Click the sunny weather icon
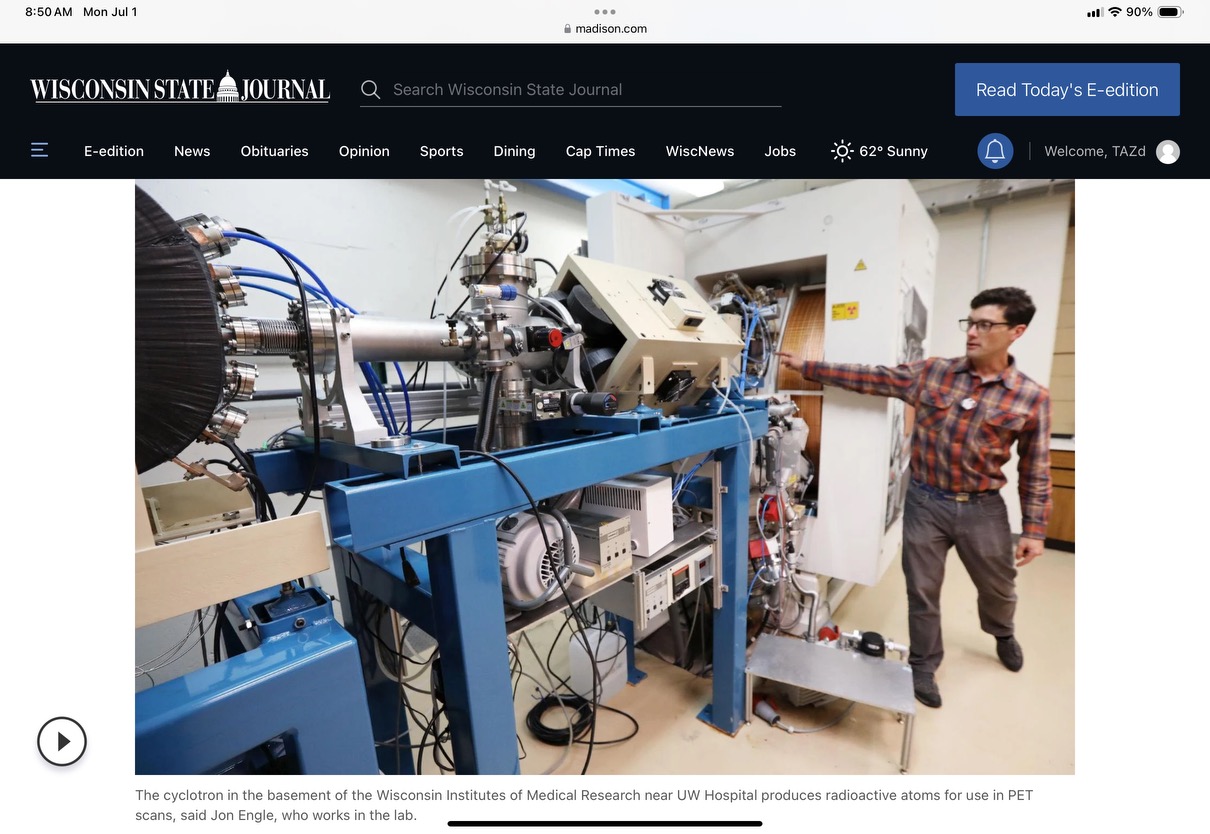 842,151
